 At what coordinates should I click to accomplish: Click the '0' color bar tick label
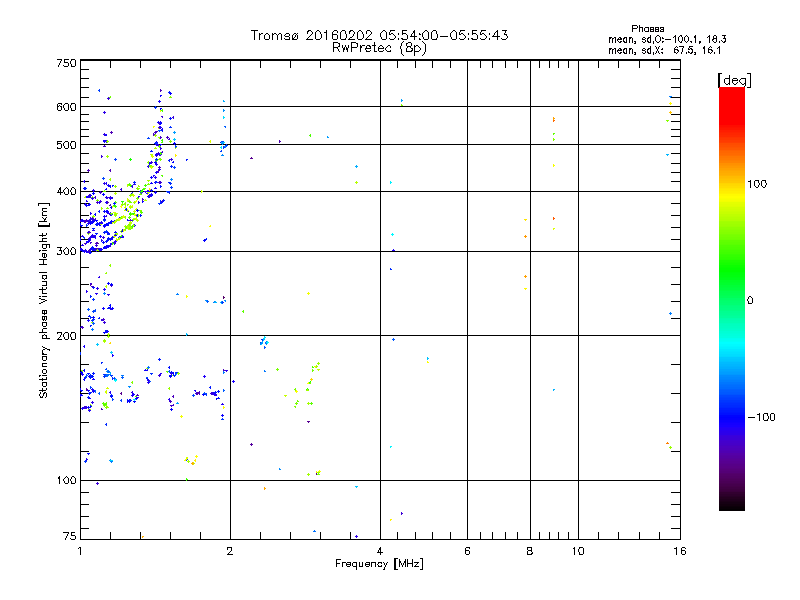pyautogui.click(x=750, y=301)
